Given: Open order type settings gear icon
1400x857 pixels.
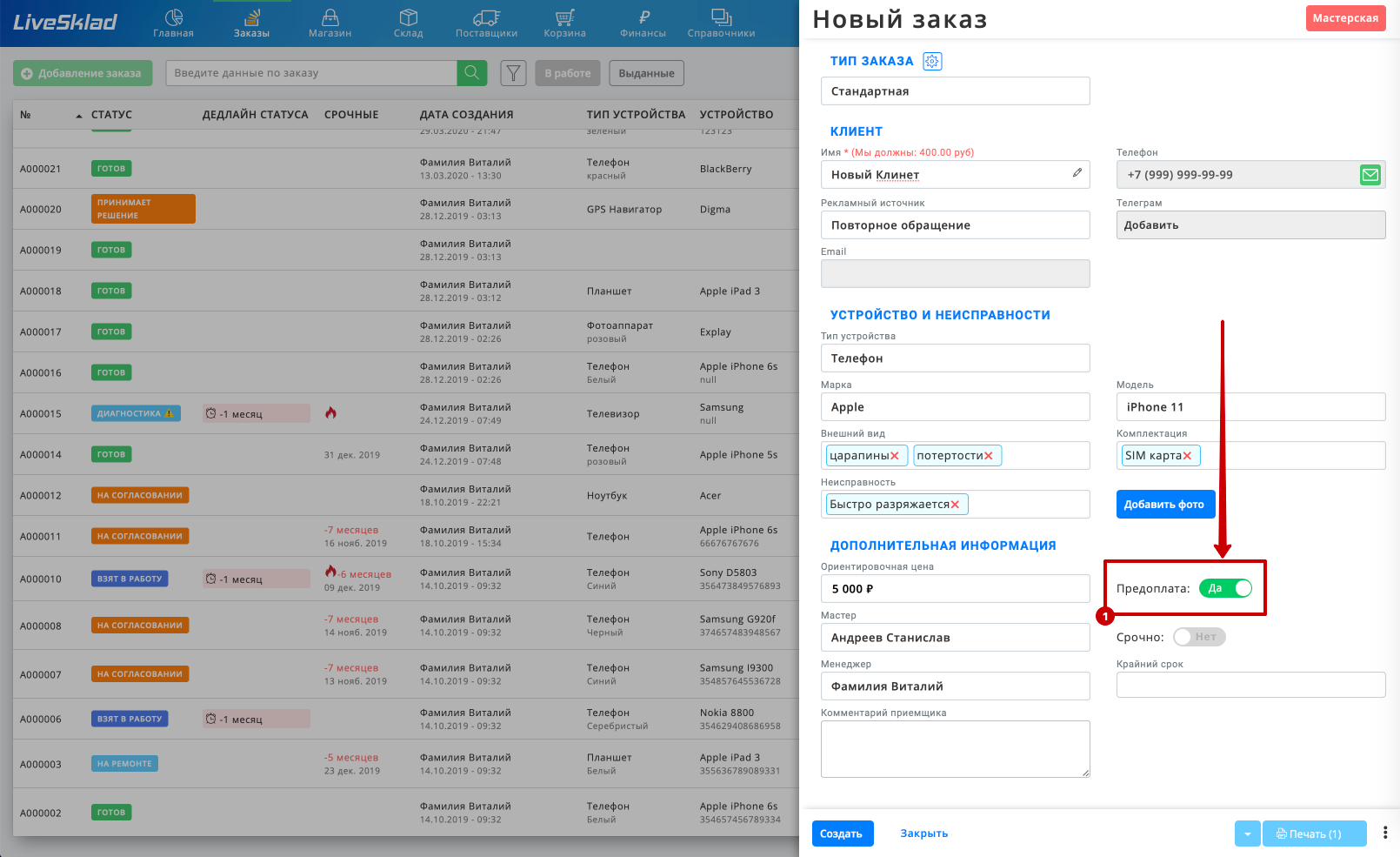Looking at the screenshot, I should click(x=932, y=61).
